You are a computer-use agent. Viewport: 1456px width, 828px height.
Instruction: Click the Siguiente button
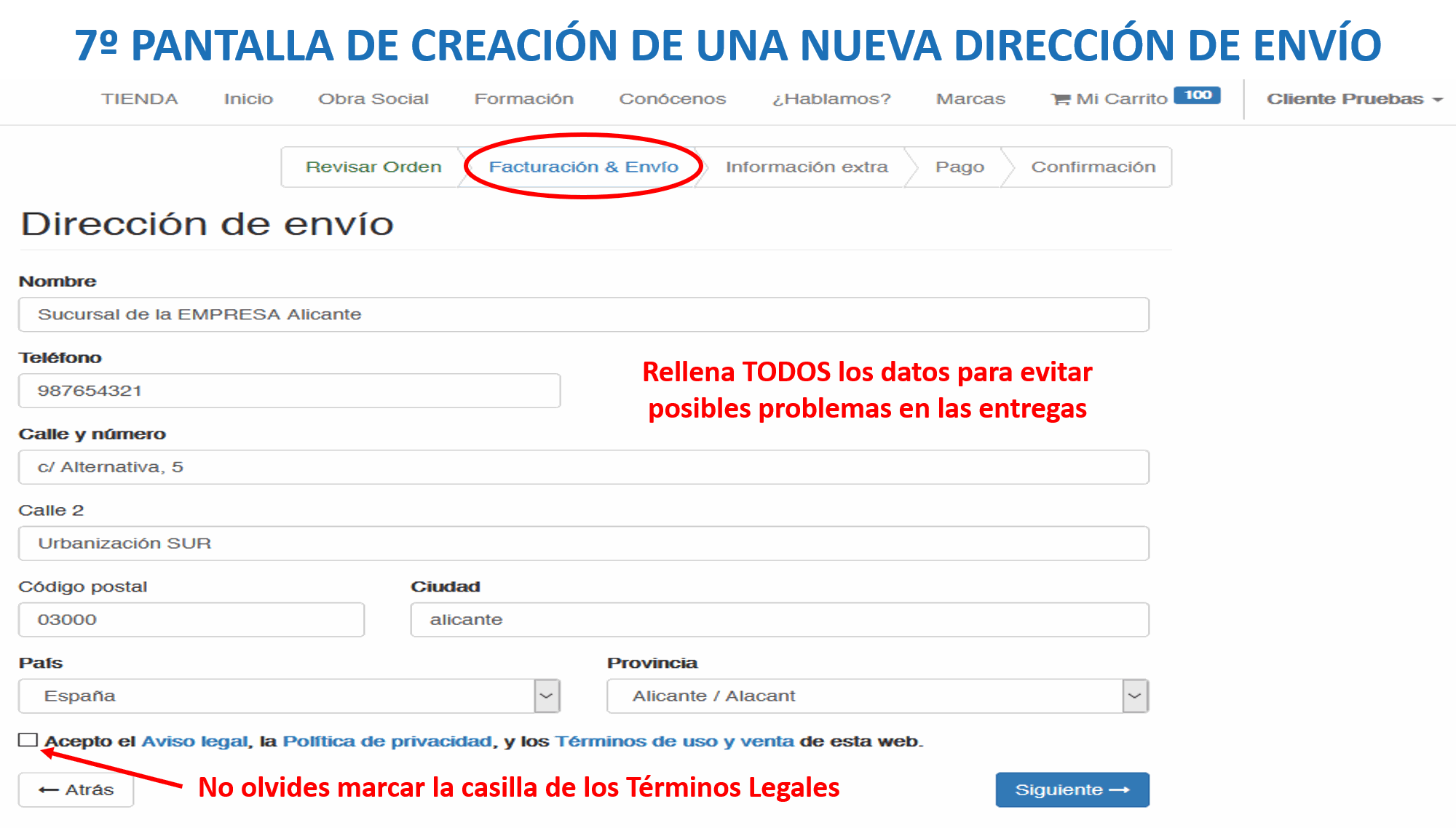[x=1072, y=789]
